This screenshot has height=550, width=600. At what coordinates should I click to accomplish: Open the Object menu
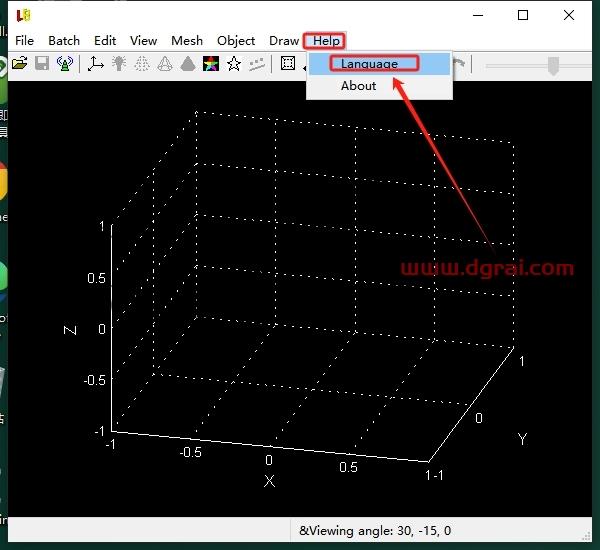click(x=236, y=41)
